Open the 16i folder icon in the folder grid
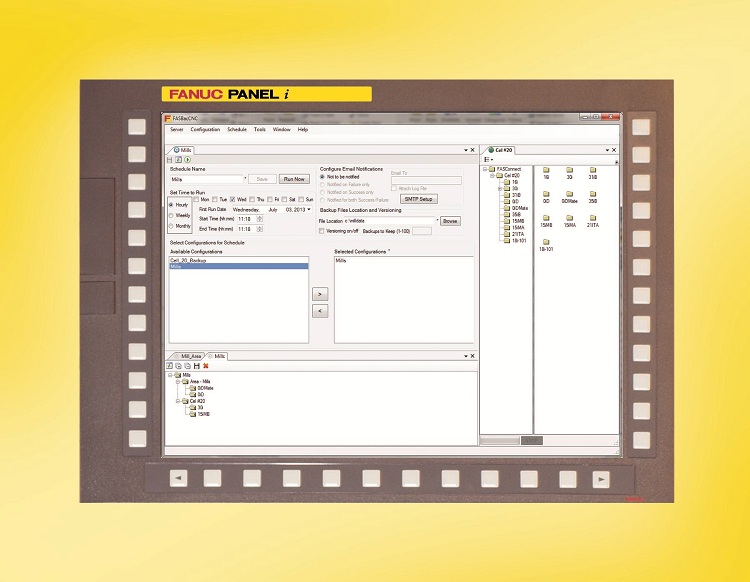 (x=546, y=170)
